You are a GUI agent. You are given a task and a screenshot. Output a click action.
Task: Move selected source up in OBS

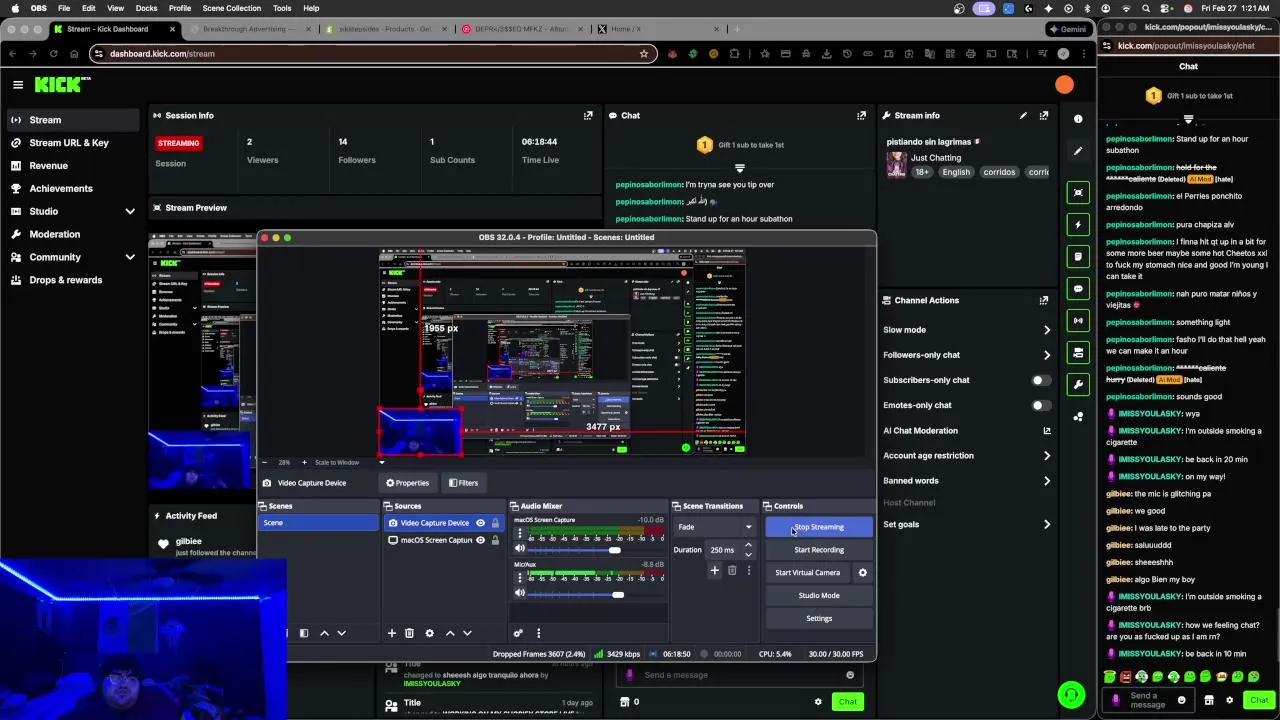[450, 633]
